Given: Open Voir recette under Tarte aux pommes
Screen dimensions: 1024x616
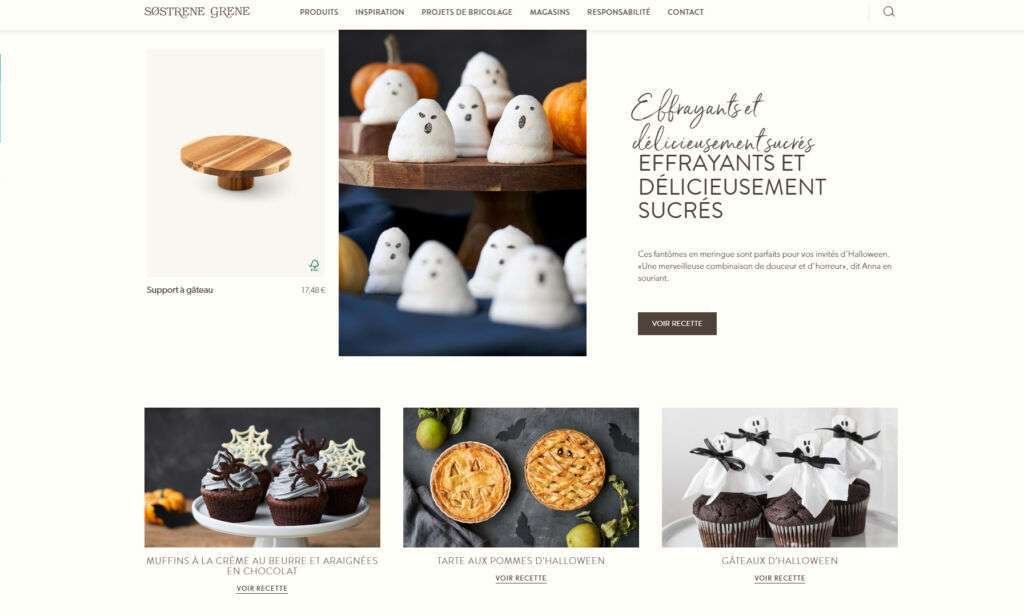Looking at the screenshot, I should click(x=520, y=578).
